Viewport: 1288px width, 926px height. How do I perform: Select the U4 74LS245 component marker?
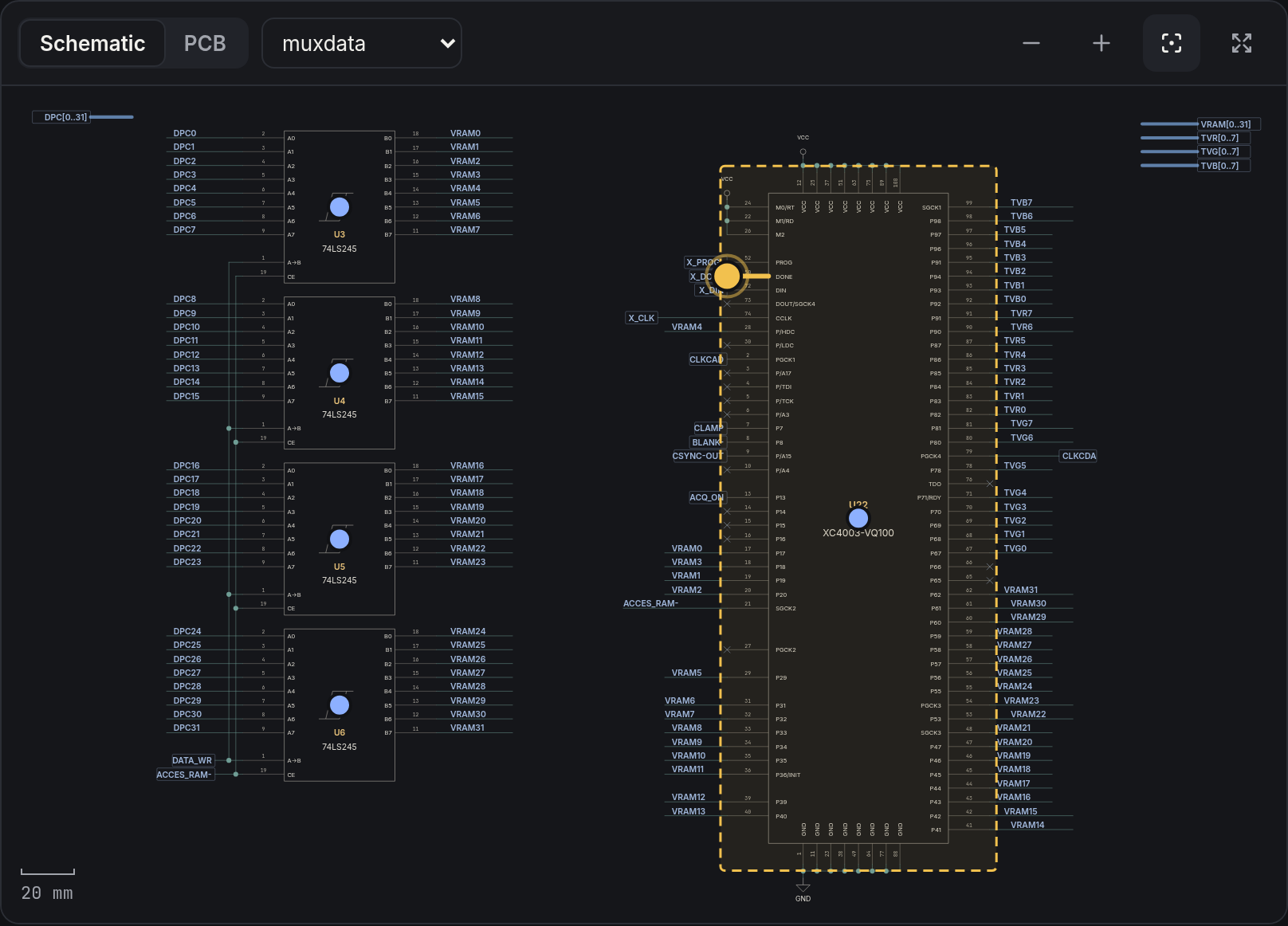pos(340,373)
